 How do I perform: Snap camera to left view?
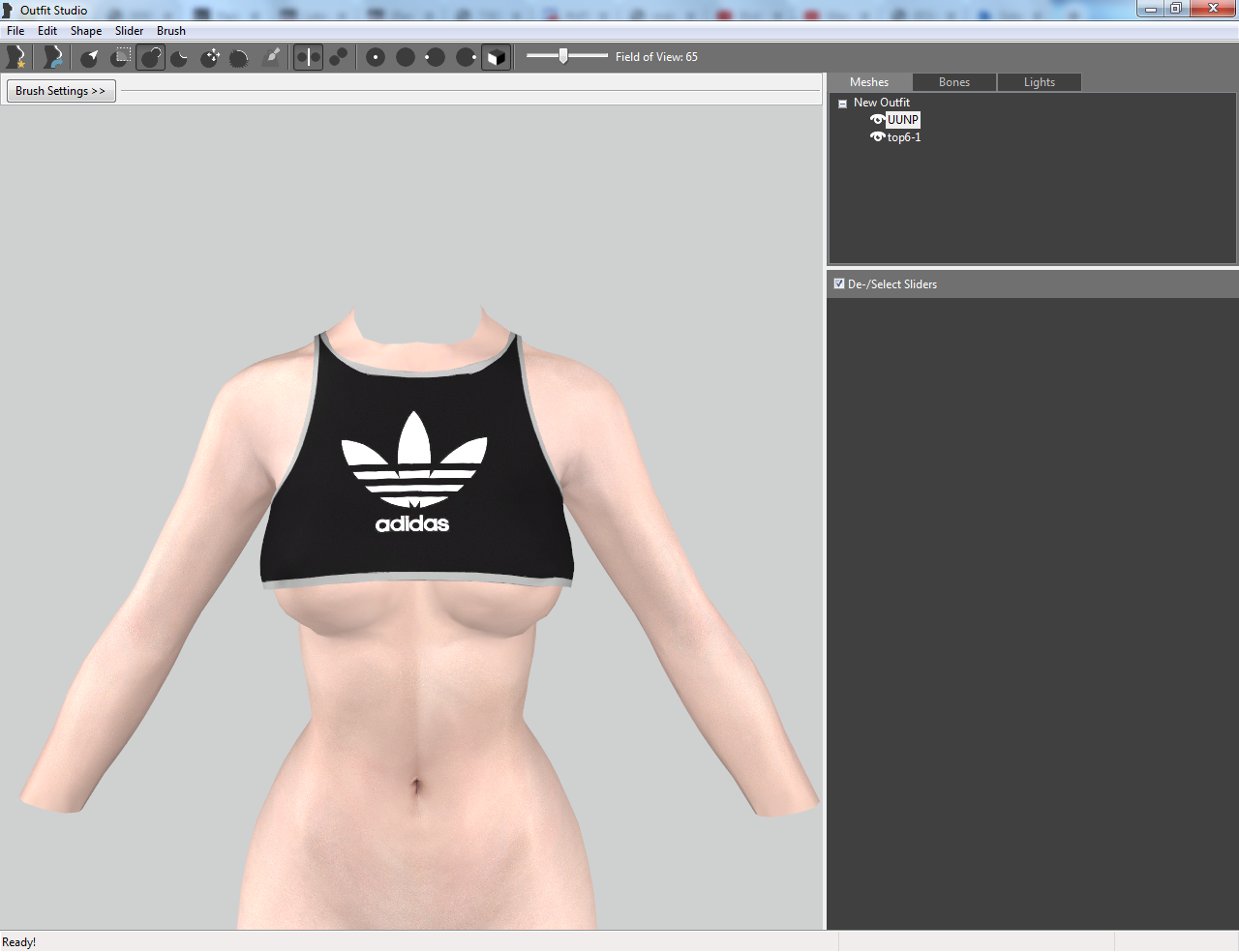point(436,57)
